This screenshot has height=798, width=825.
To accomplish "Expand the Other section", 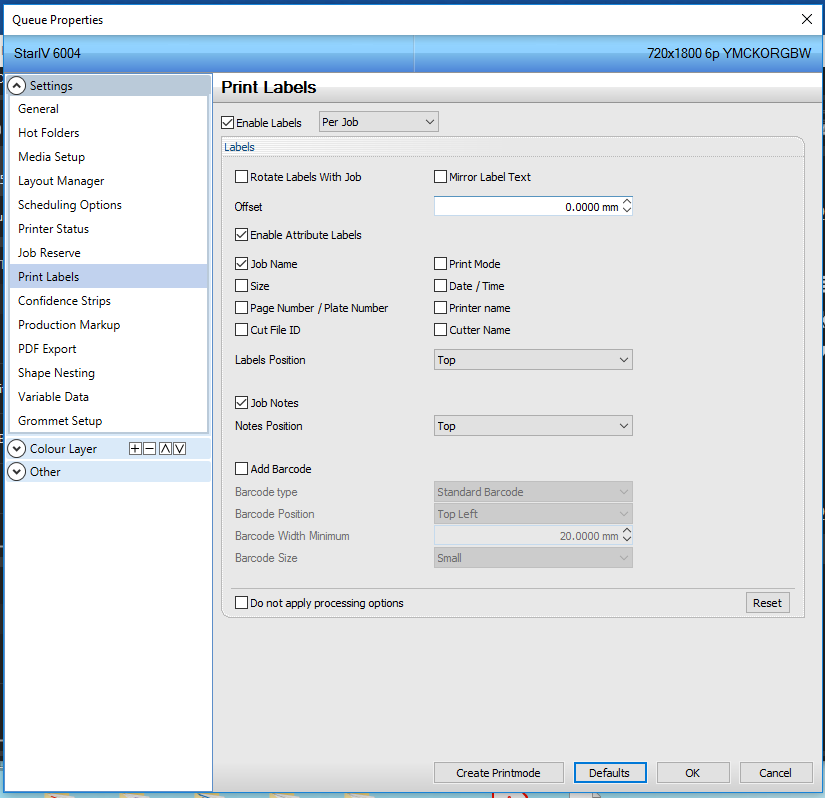I will pos(17,472).
